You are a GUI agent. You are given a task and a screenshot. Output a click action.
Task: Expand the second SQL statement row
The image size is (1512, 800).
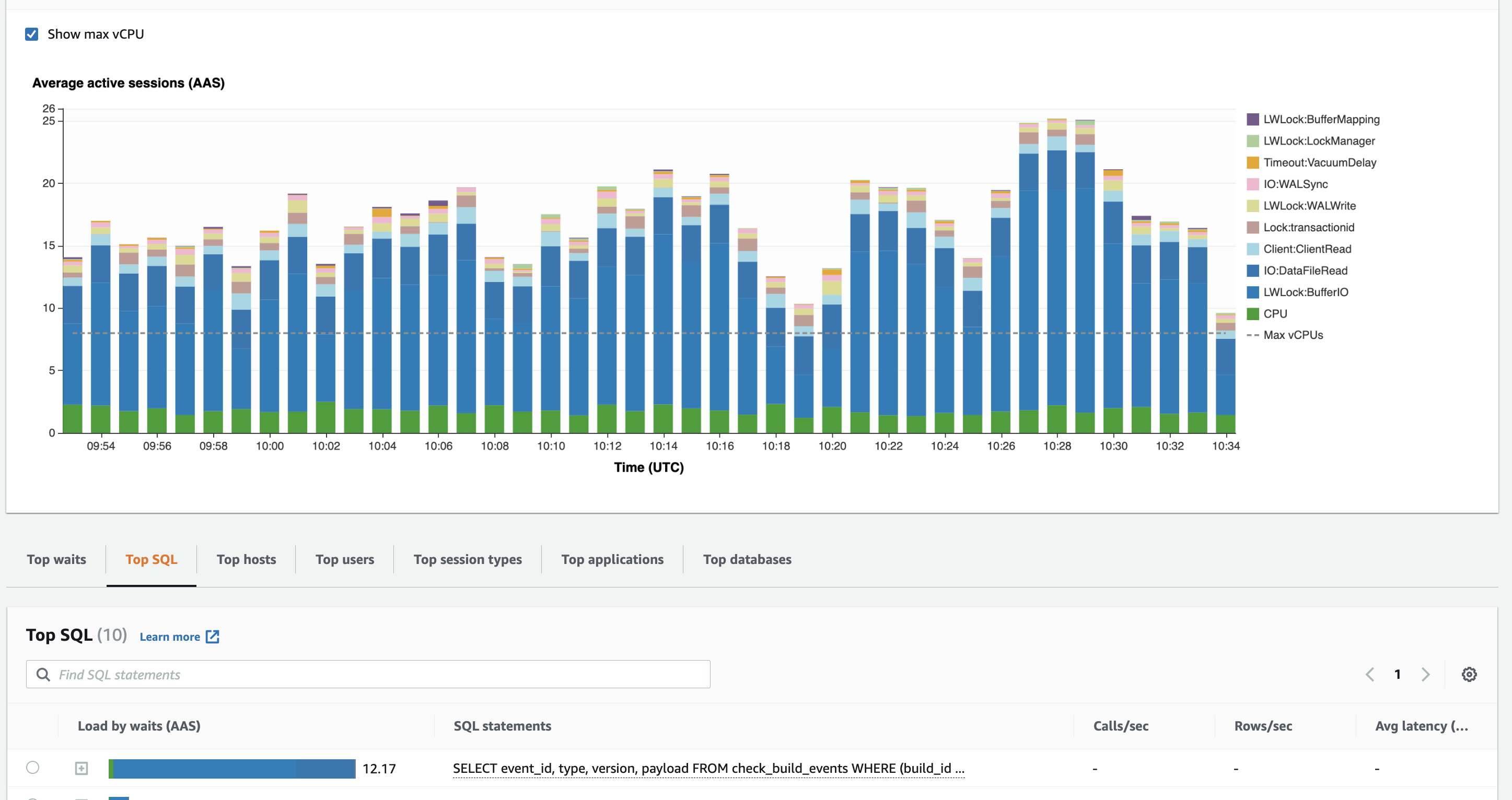pos(81,798)
